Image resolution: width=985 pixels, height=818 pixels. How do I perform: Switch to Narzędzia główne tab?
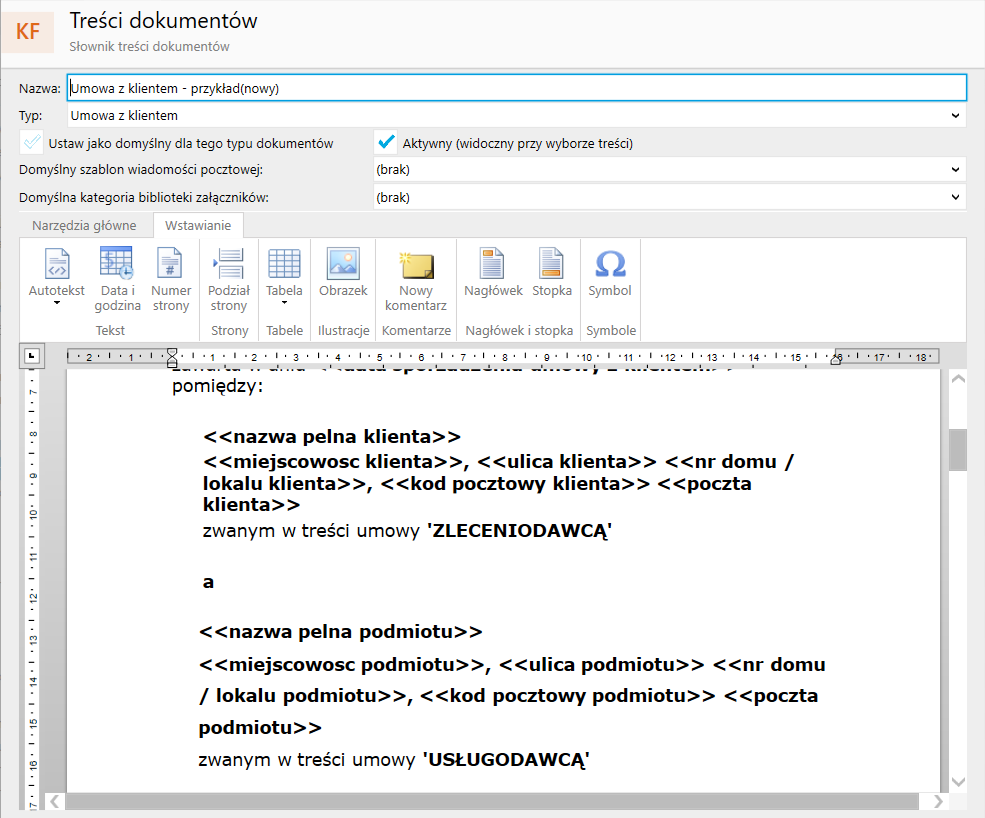coord(84,226)
